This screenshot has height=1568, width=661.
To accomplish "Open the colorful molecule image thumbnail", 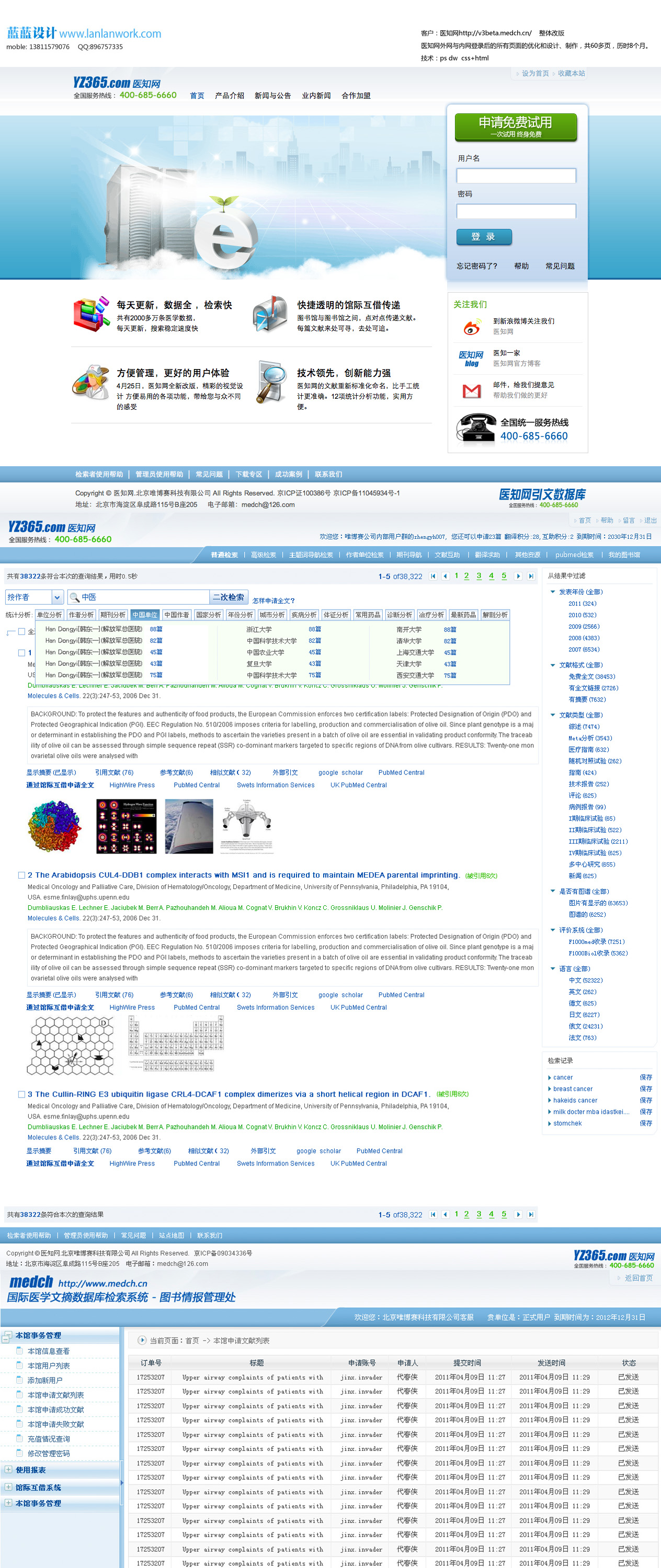I will pos(55,826).
